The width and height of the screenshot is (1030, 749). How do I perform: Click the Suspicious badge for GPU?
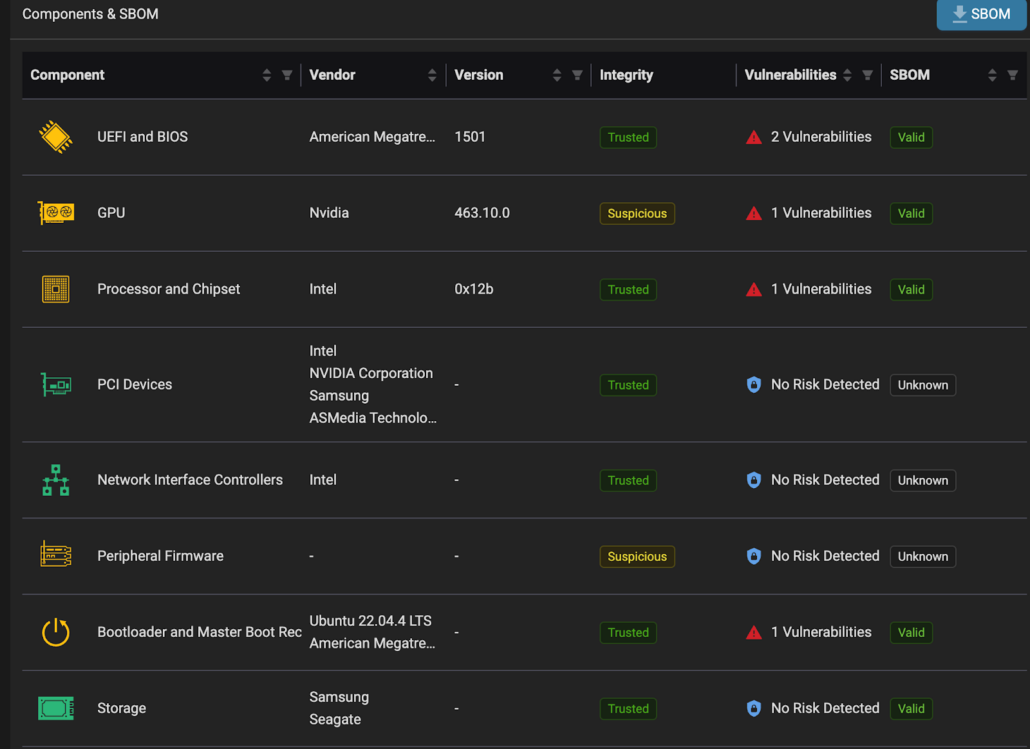(637, 213)
